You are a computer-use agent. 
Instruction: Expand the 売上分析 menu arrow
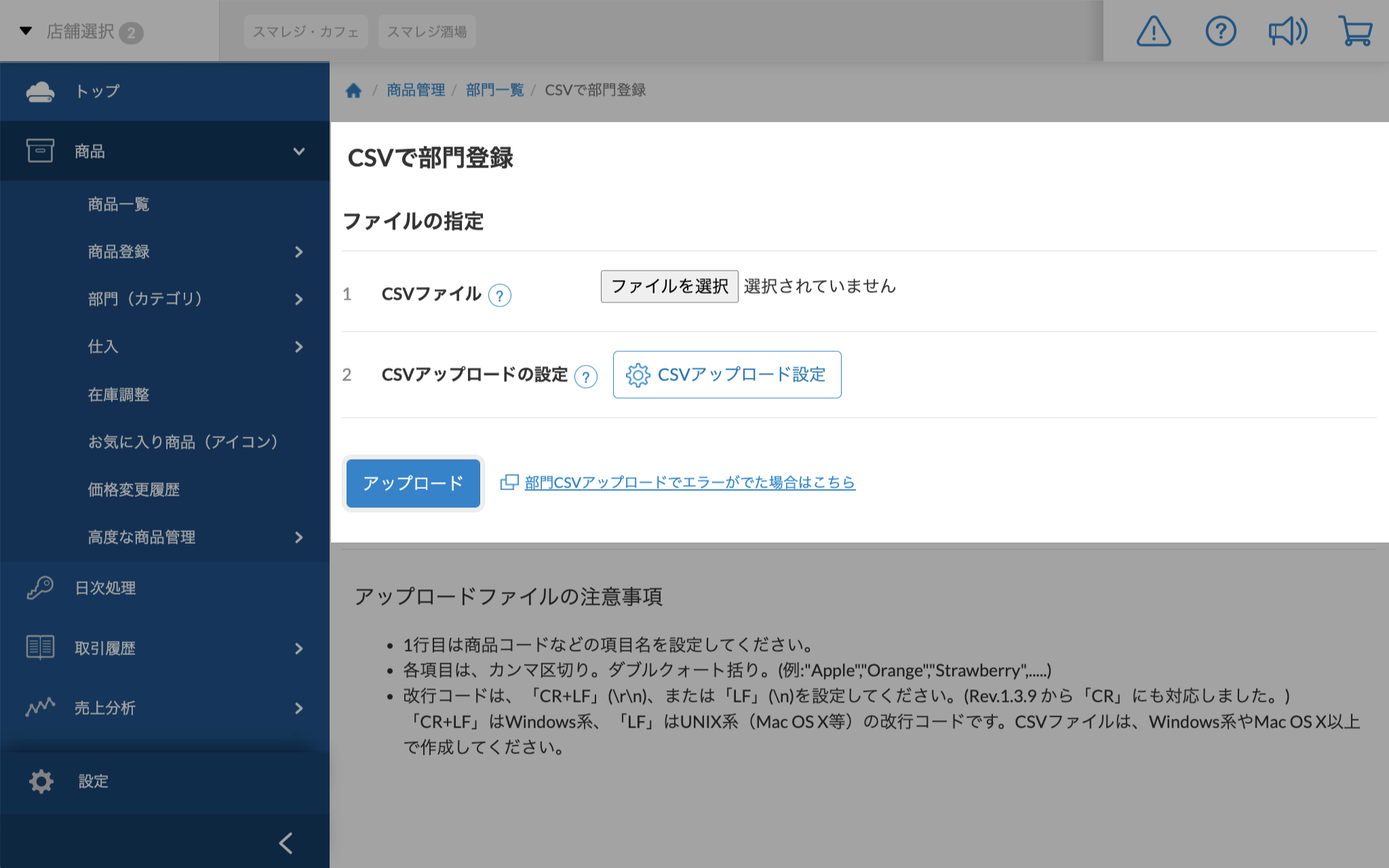(299, 709)
